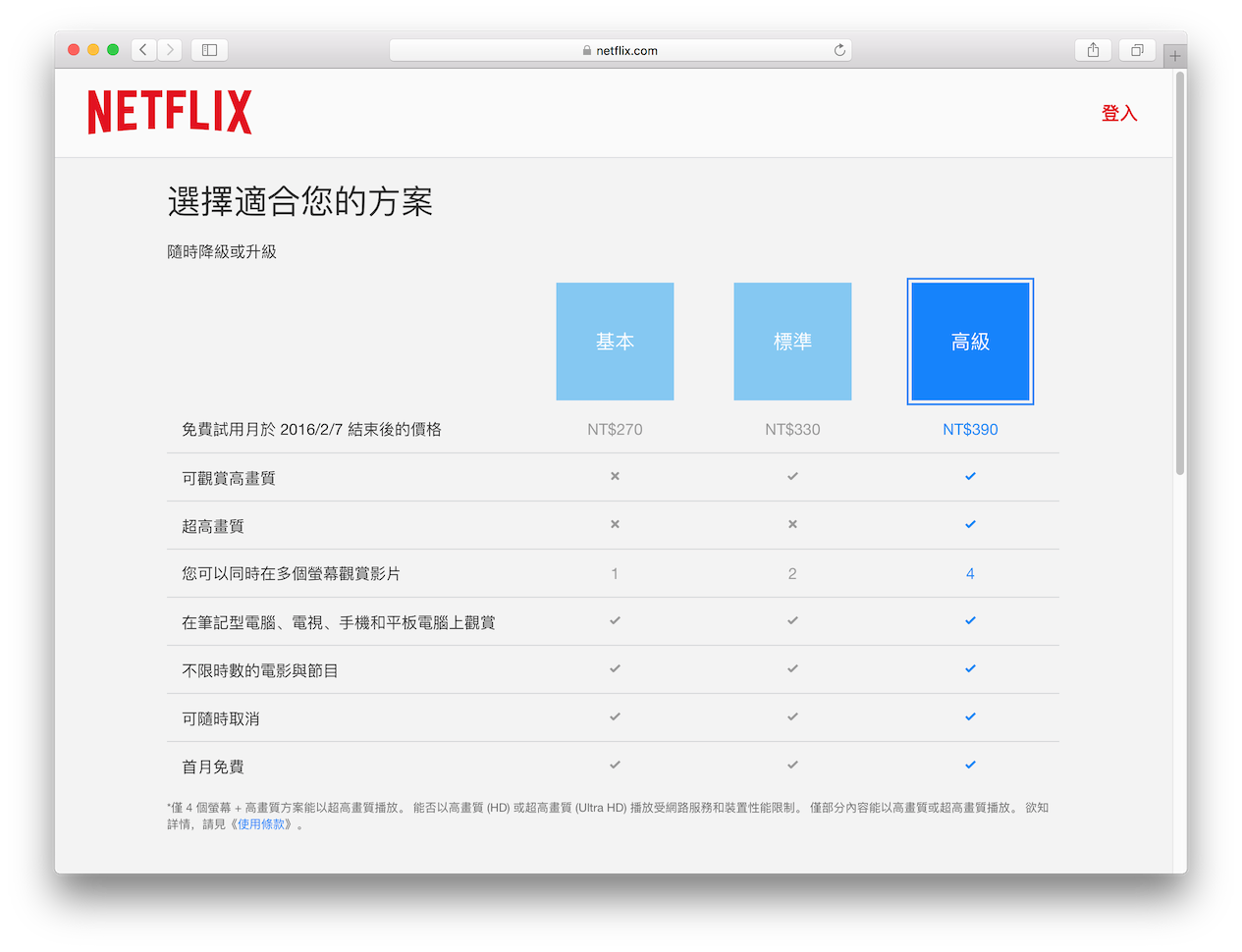This screenshot has height=952, width=1242.
Task: Click the NT$330 price
Action: (x=792, y=429)
